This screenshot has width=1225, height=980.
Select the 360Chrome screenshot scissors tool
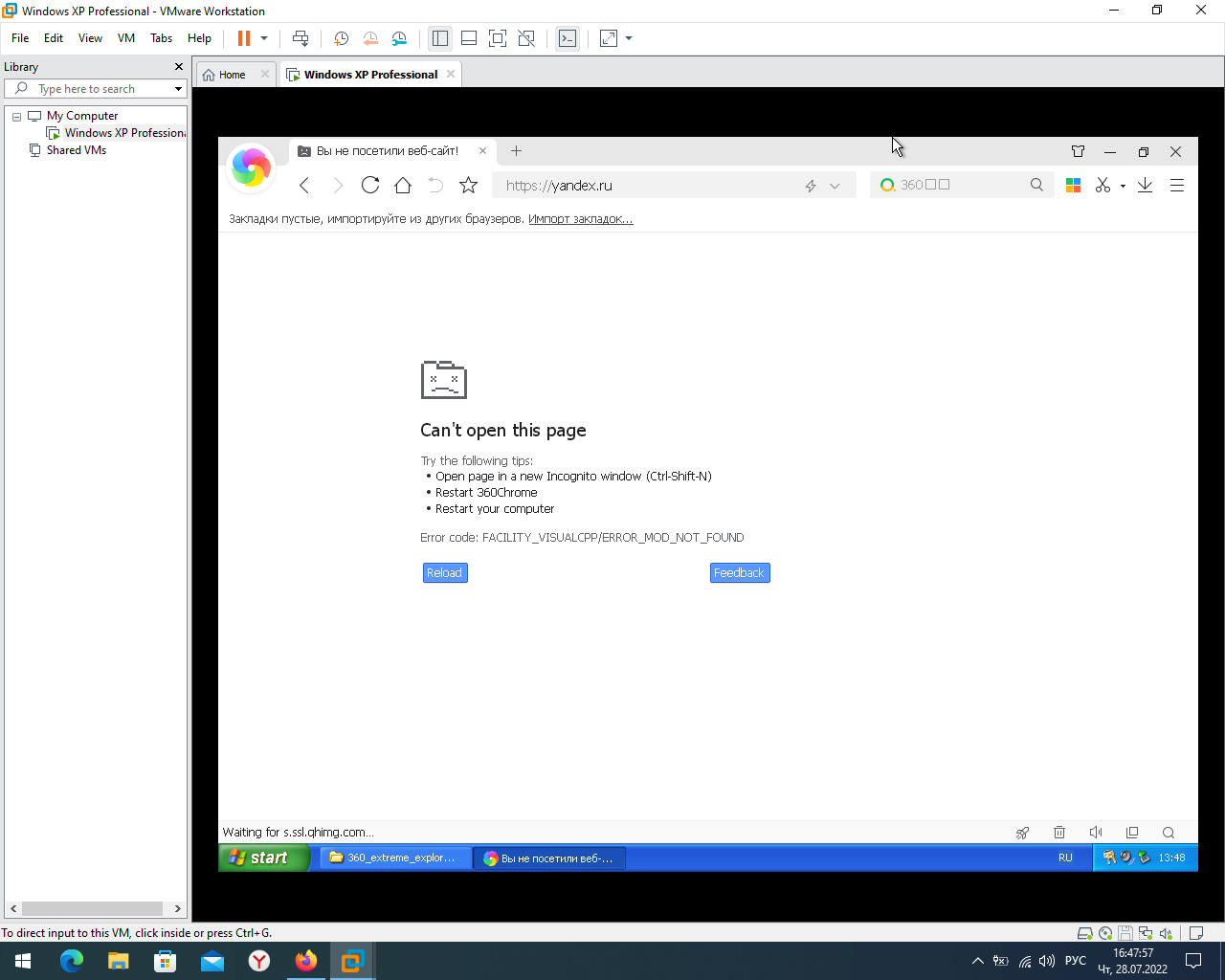tap(1102, 185)
